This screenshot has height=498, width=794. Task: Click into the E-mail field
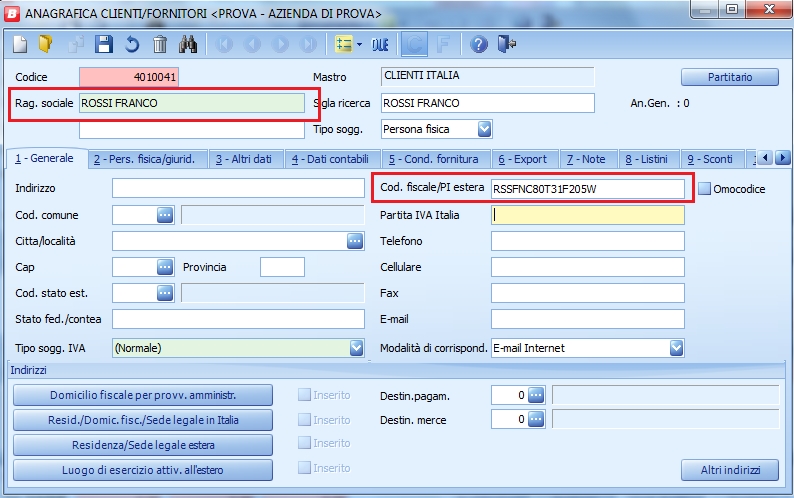588,319
